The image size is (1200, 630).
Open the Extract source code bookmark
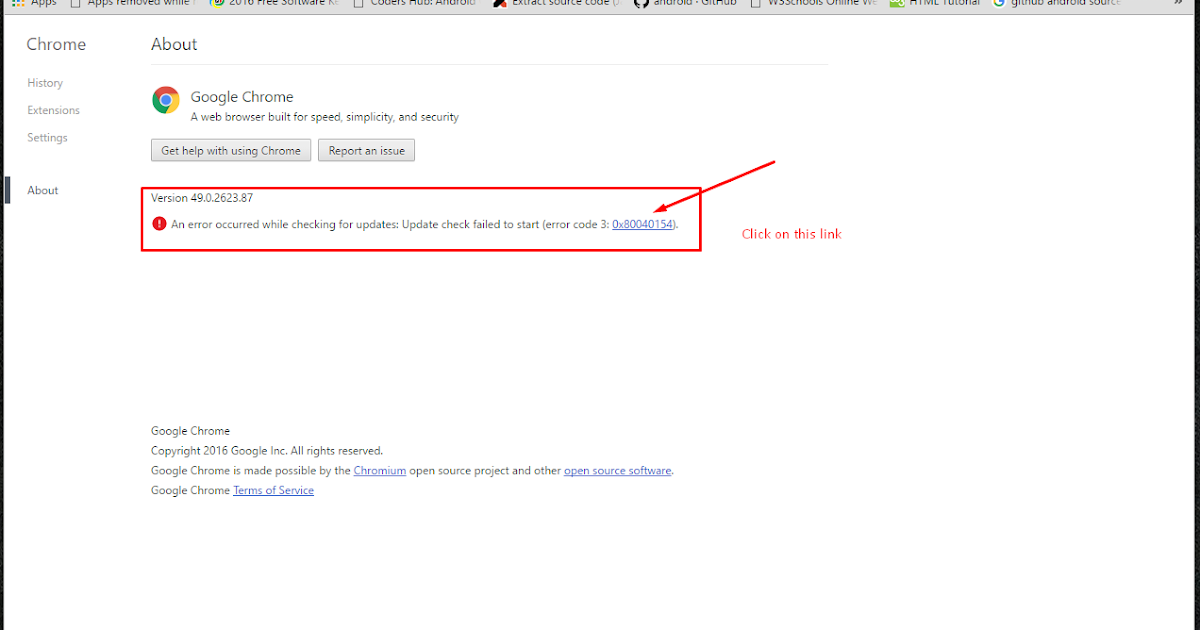pyautogui.click(x=558, y=4)
